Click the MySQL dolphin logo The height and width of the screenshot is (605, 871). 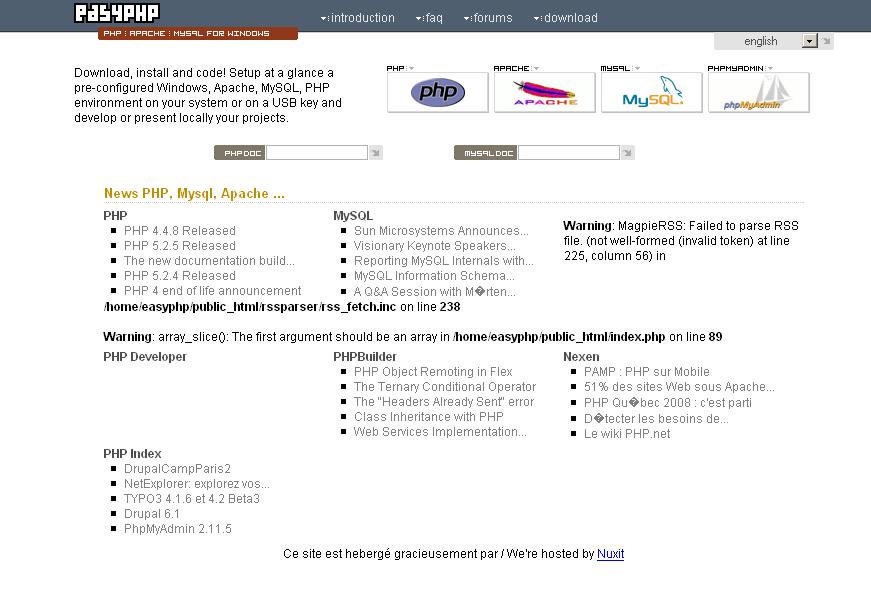651,92
